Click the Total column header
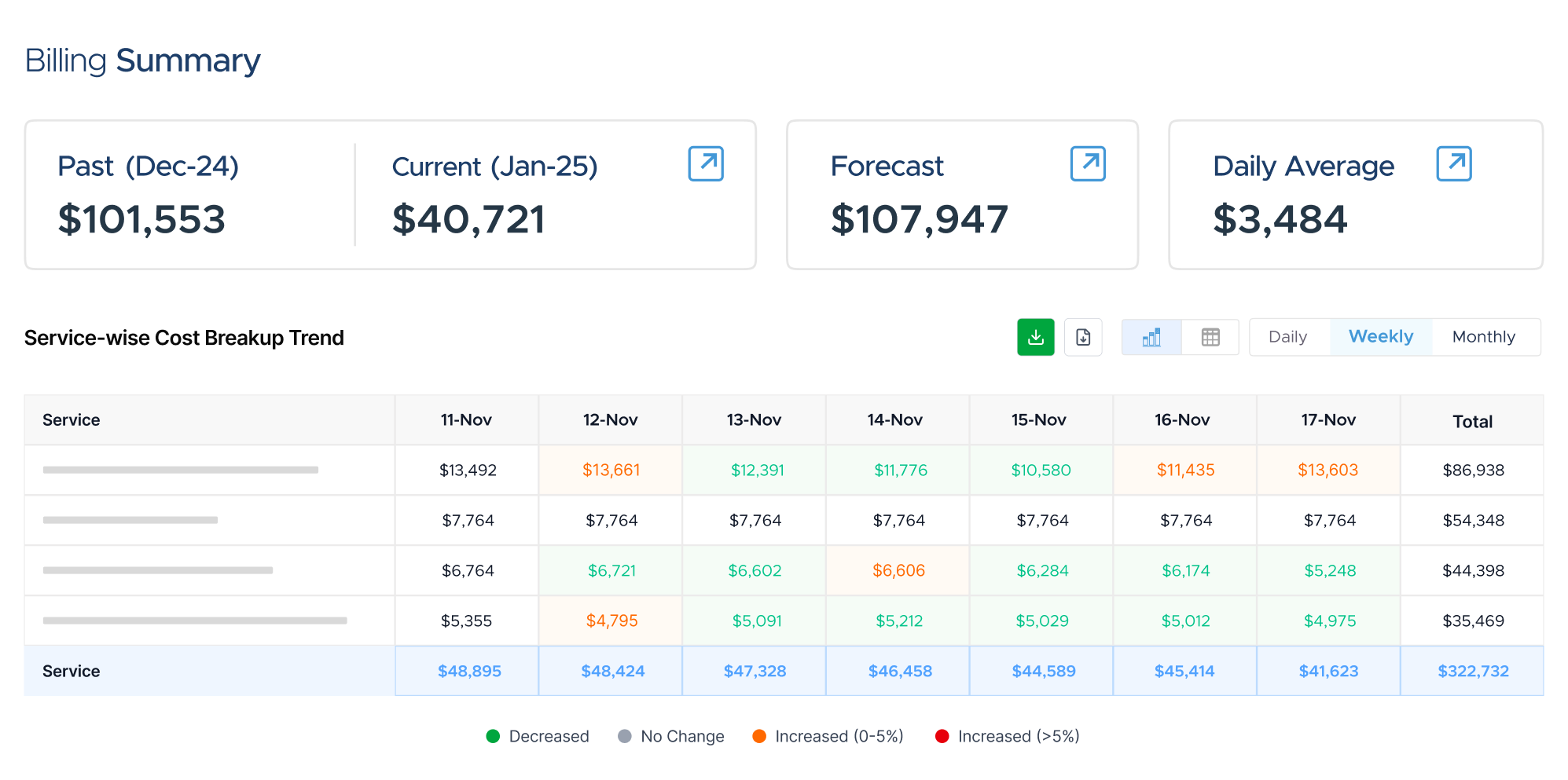The image size is (1568, 780). (x=1472, y=422)
